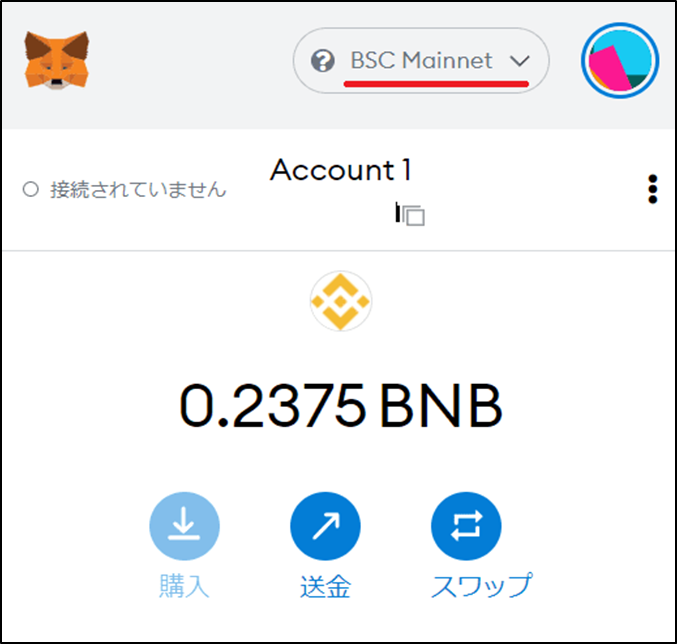Screen dimensions: 677x644
Task: Open the colorful account avatar menu
Action: coord(620,60)
